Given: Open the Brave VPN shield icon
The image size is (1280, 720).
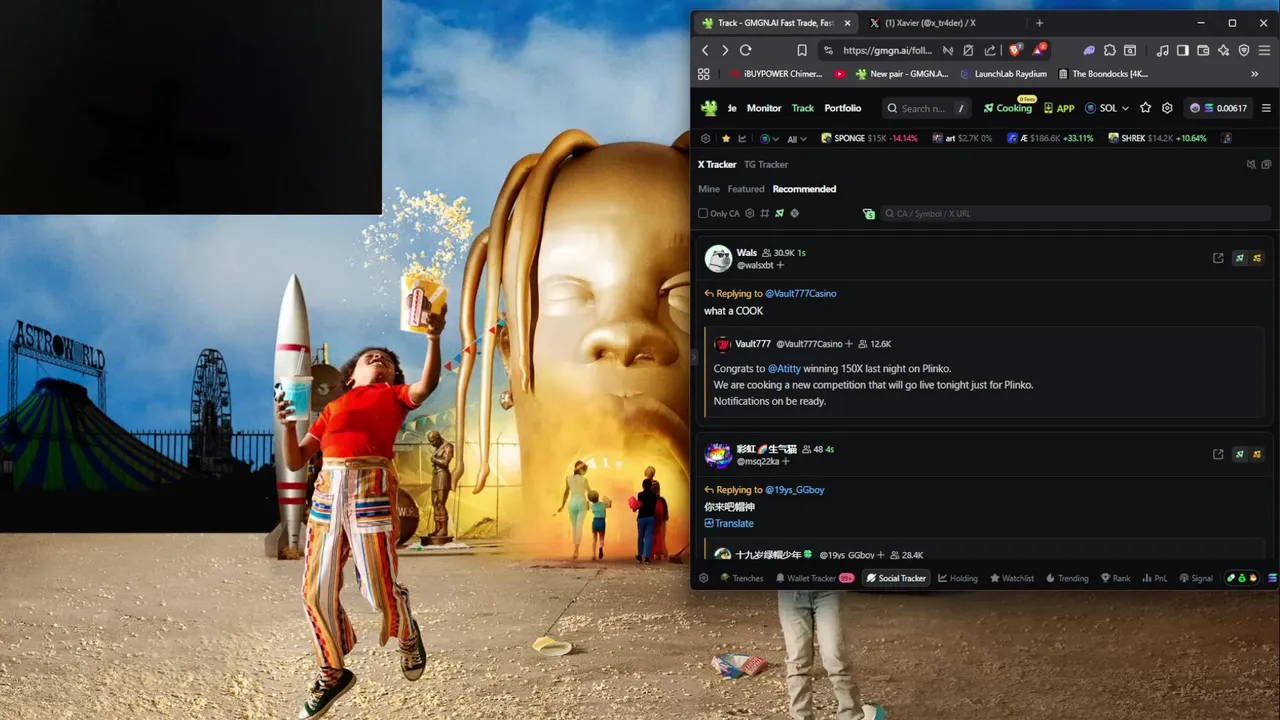Looking at the screenshot, I should 1244,50.
